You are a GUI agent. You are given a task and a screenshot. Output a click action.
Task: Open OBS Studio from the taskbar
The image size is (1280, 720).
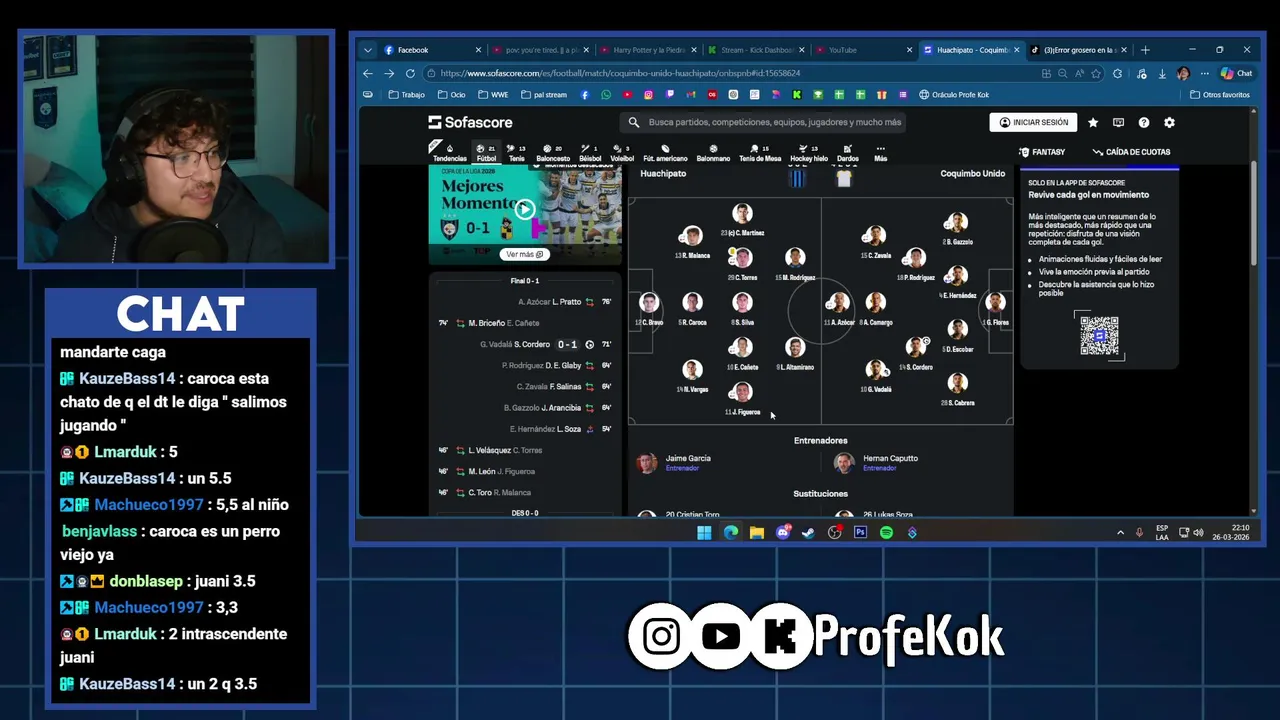coord(834,533)
